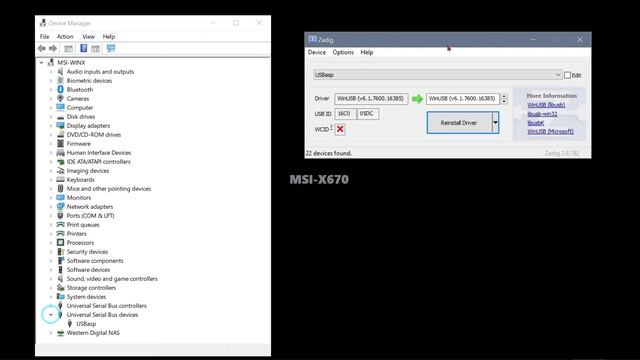The width and height of the screenshot is (640, 360).
Task: Open the WinUSB (Microsoft) link
Action: tap(550, 131)
